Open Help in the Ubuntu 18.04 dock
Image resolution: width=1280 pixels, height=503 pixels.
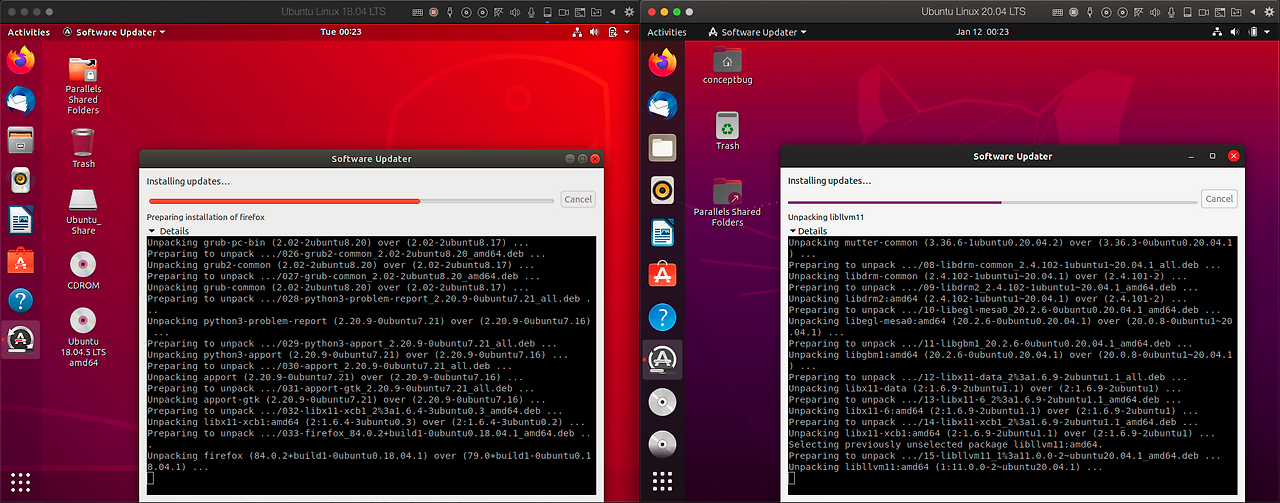coord(20,300)
